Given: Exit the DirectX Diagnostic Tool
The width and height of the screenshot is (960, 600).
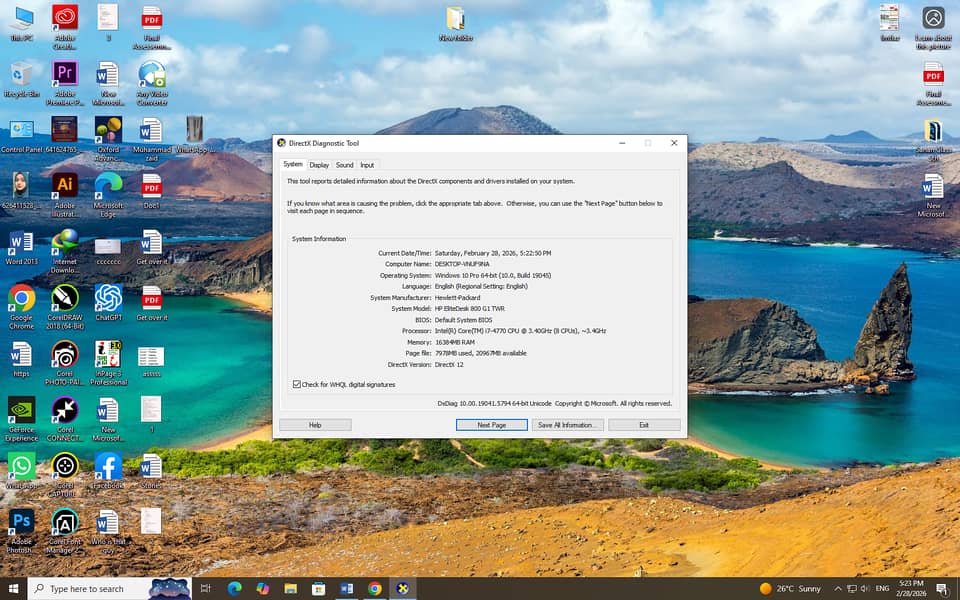Looking at the screenshot, I should (644, 424).
